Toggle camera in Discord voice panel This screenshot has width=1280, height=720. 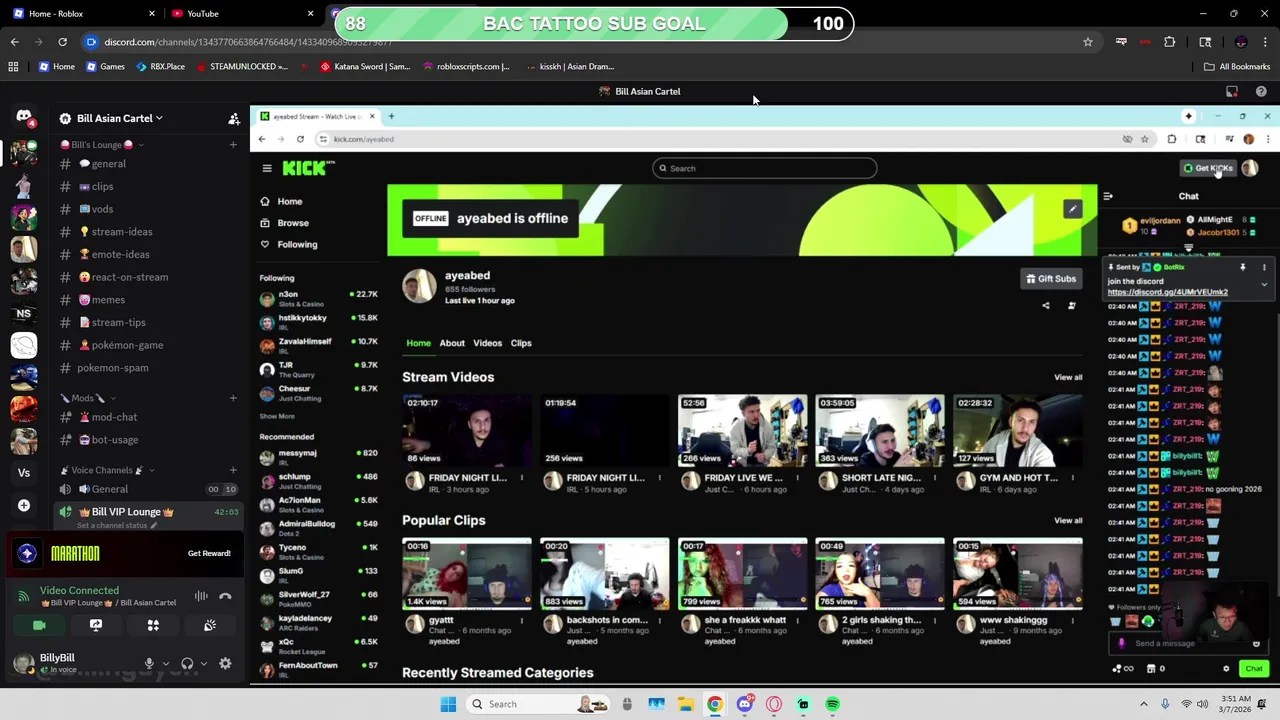[39, 625]
